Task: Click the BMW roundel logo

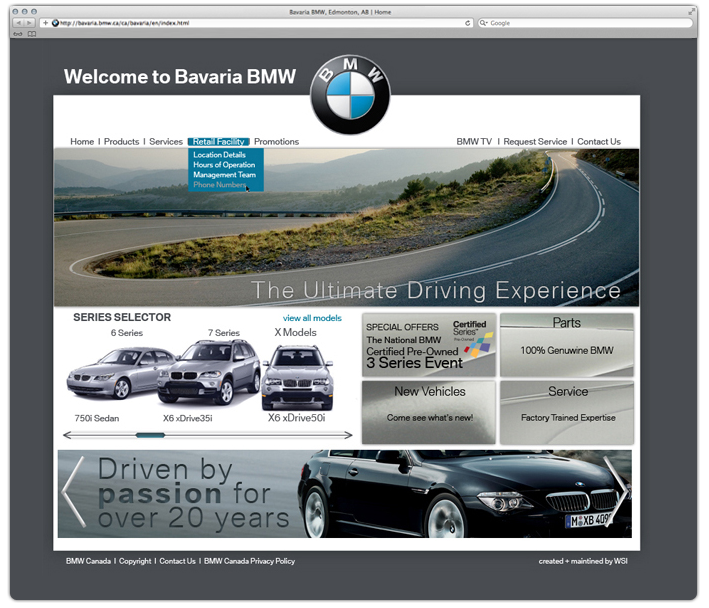Action: (350, 95)
